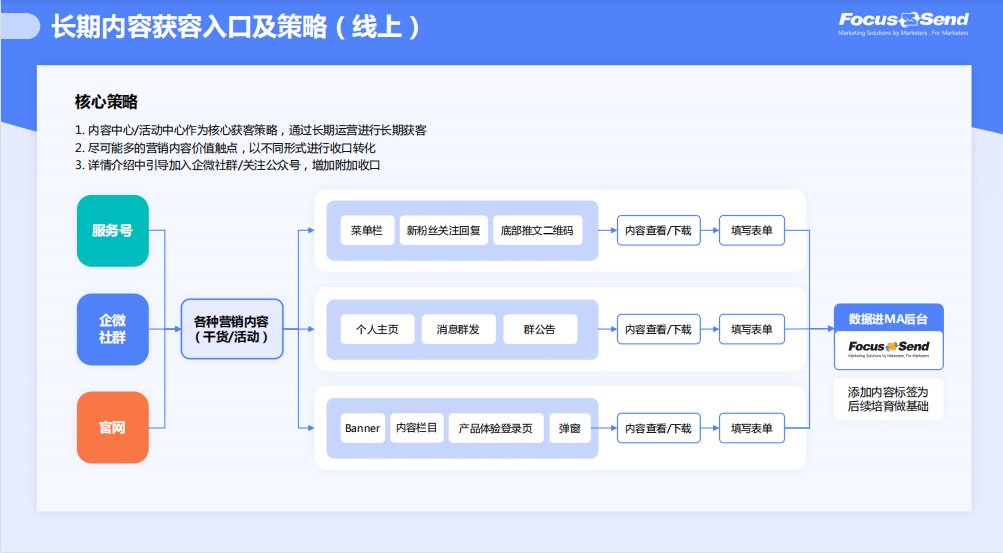Click the 各种营销内容 (干货/活动) box
Image resolution: width=1003 pixels, height=553 pixels.
point(231,329)
